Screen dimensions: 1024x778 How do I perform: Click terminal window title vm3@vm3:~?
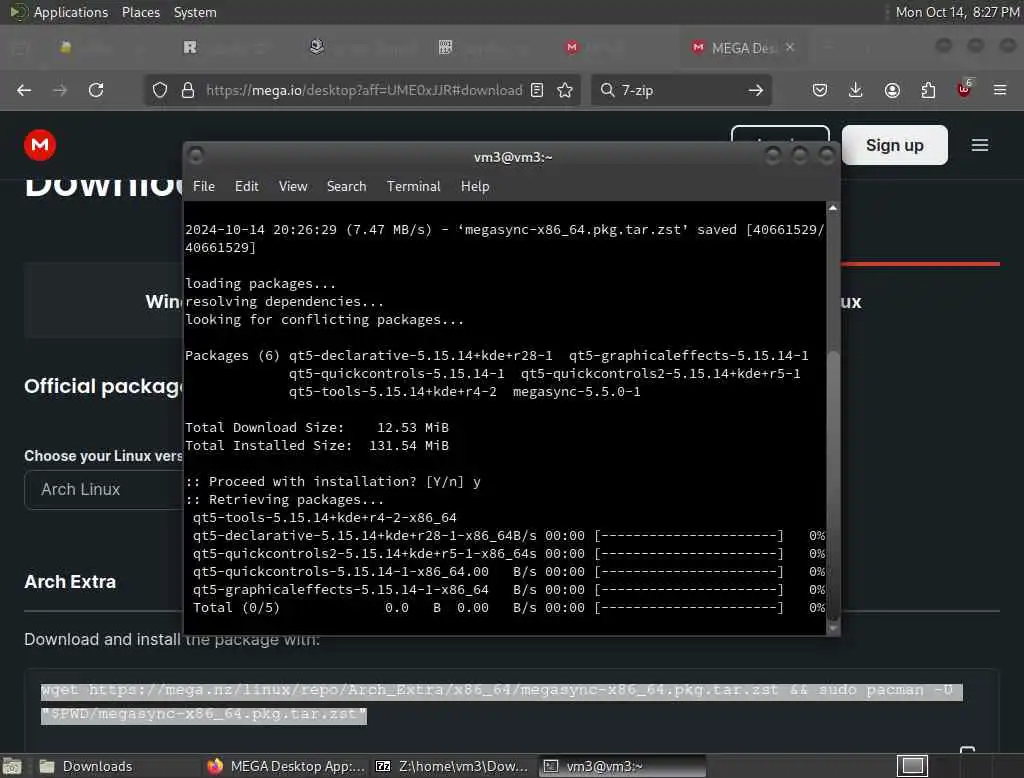pos(513,157)
